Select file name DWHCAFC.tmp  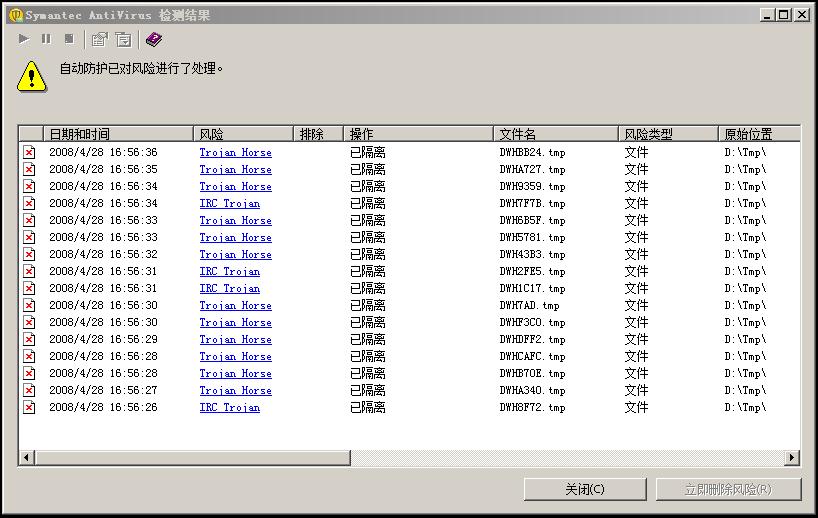pos(533,357)
